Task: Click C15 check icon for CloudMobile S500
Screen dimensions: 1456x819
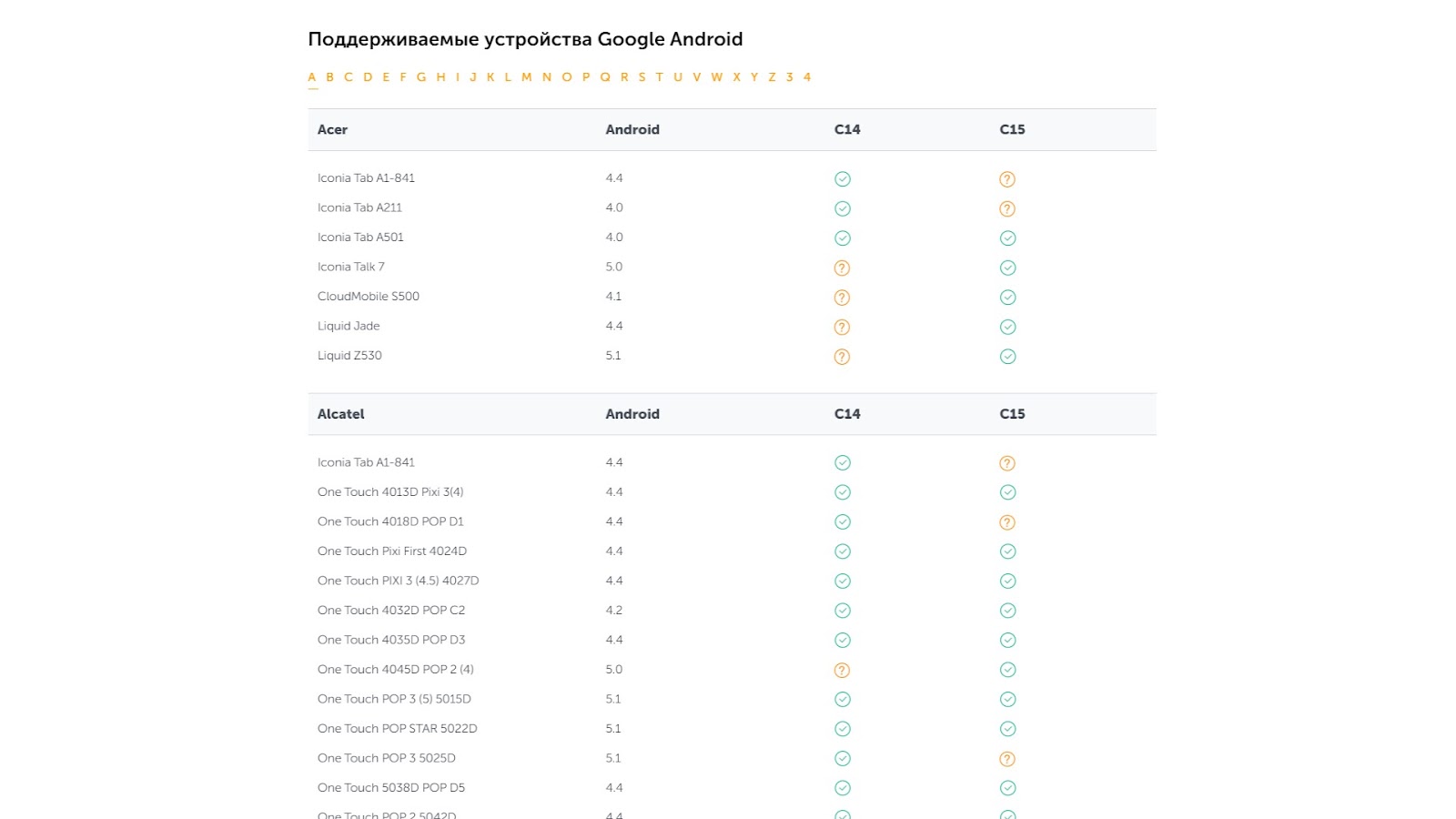Action: [1007, 298]
